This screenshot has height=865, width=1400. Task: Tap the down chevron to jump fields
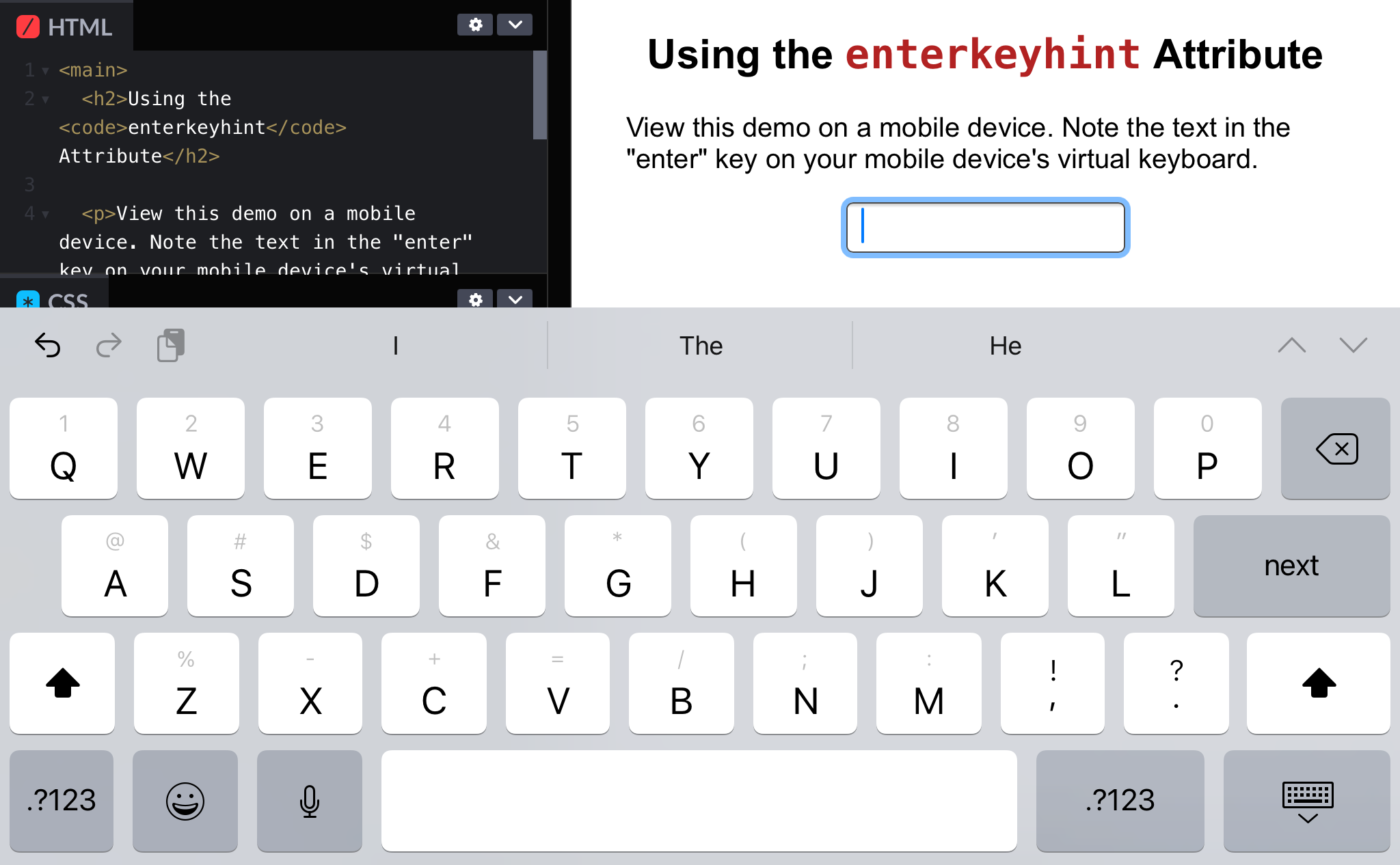click(1354, 346)
